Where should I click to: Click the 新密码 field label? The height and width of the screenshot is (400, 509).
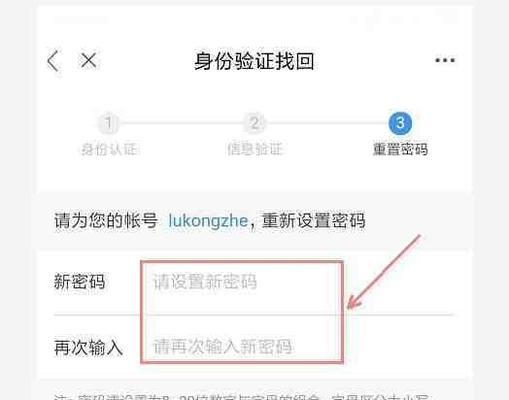coord(80,282)
